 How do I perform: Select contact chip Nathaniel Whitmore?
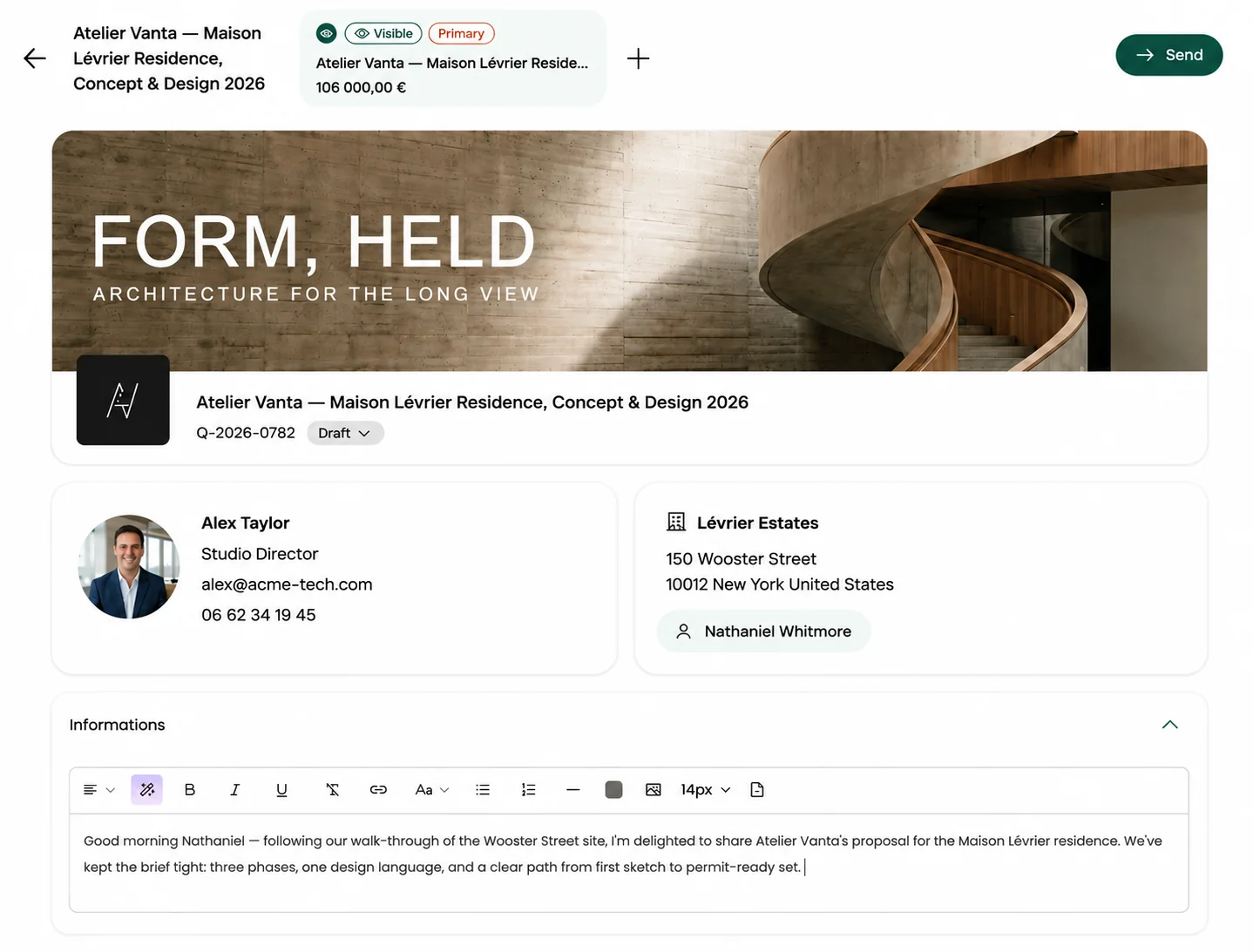click(x=763, y=631)
